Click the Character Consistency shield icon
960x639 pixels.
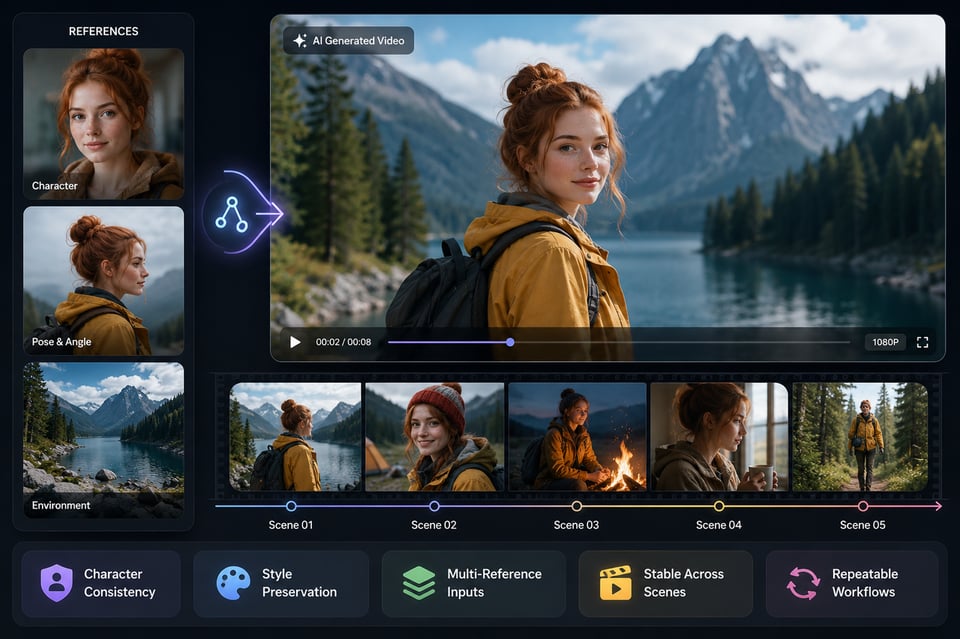pyautogui.click(x=56, y=583)
